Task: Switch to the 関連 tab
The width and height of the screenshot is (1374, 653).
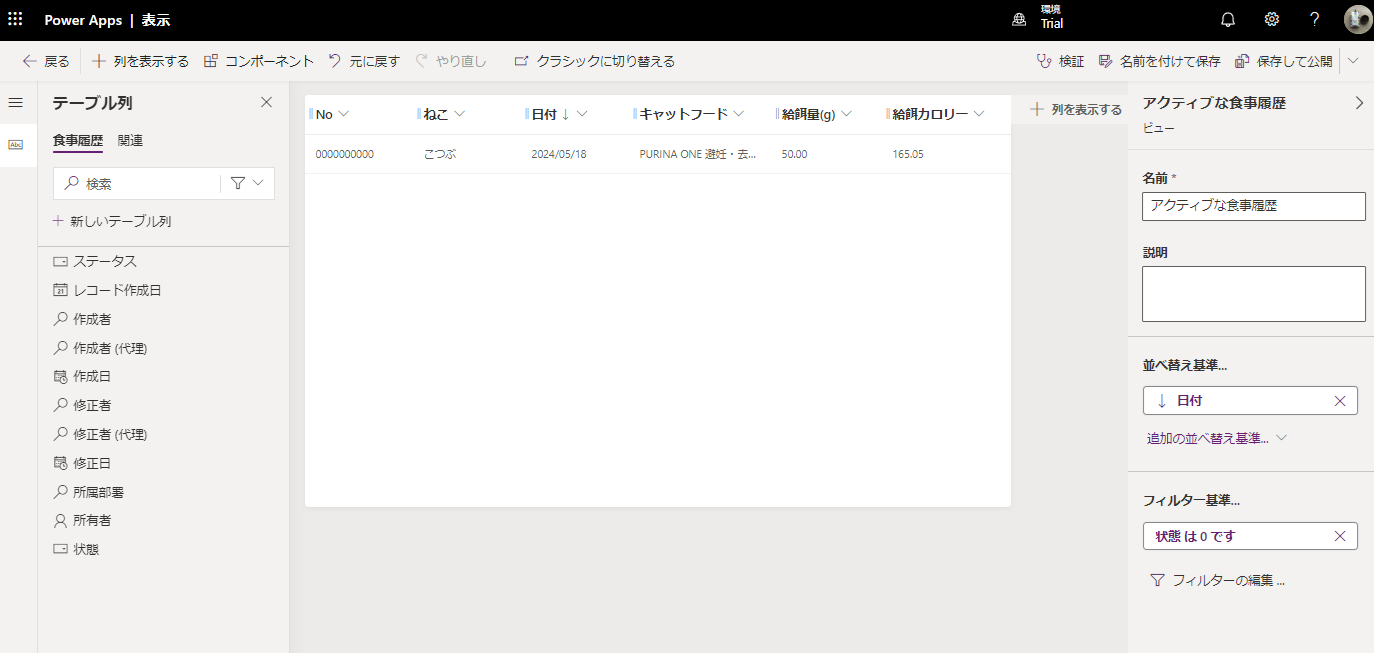Action: 130,141
